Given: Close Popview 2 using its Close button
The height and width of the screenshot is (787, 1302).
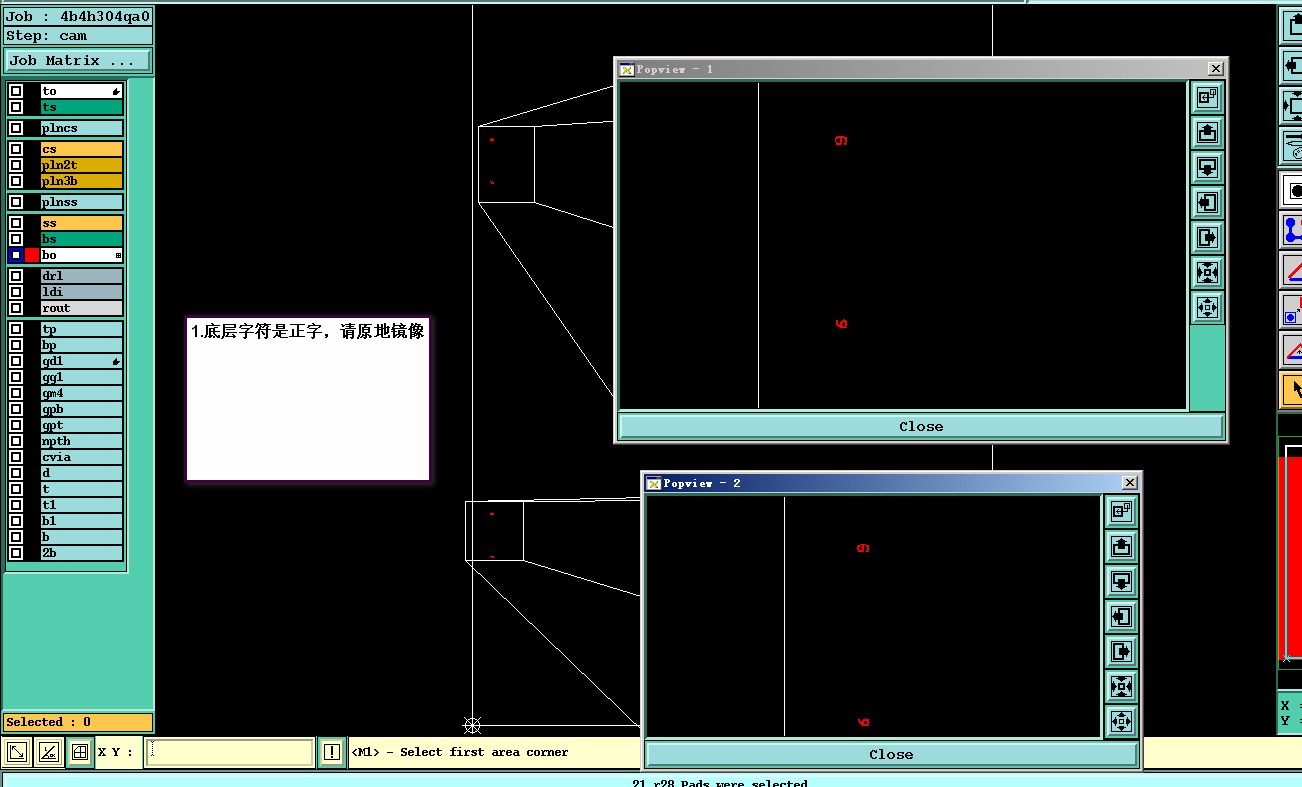Looking at the screenshot, I should (891, 754).
